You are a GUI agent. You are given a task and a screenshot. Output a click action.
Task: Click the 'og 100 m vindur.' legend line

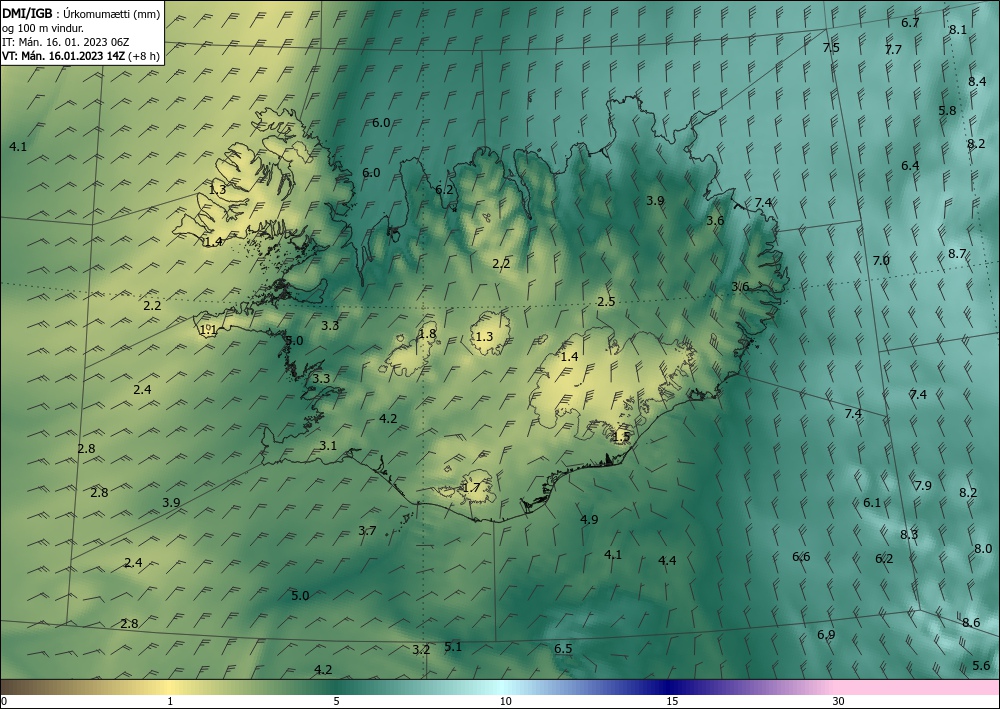click(x=43, y=27)
